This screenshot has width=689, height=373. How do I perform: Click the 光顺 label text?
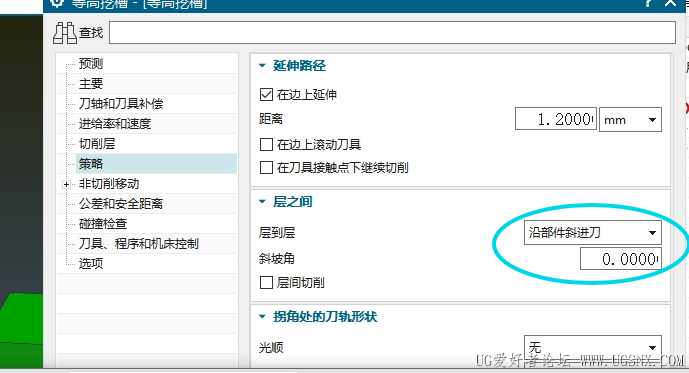[271, 348]
